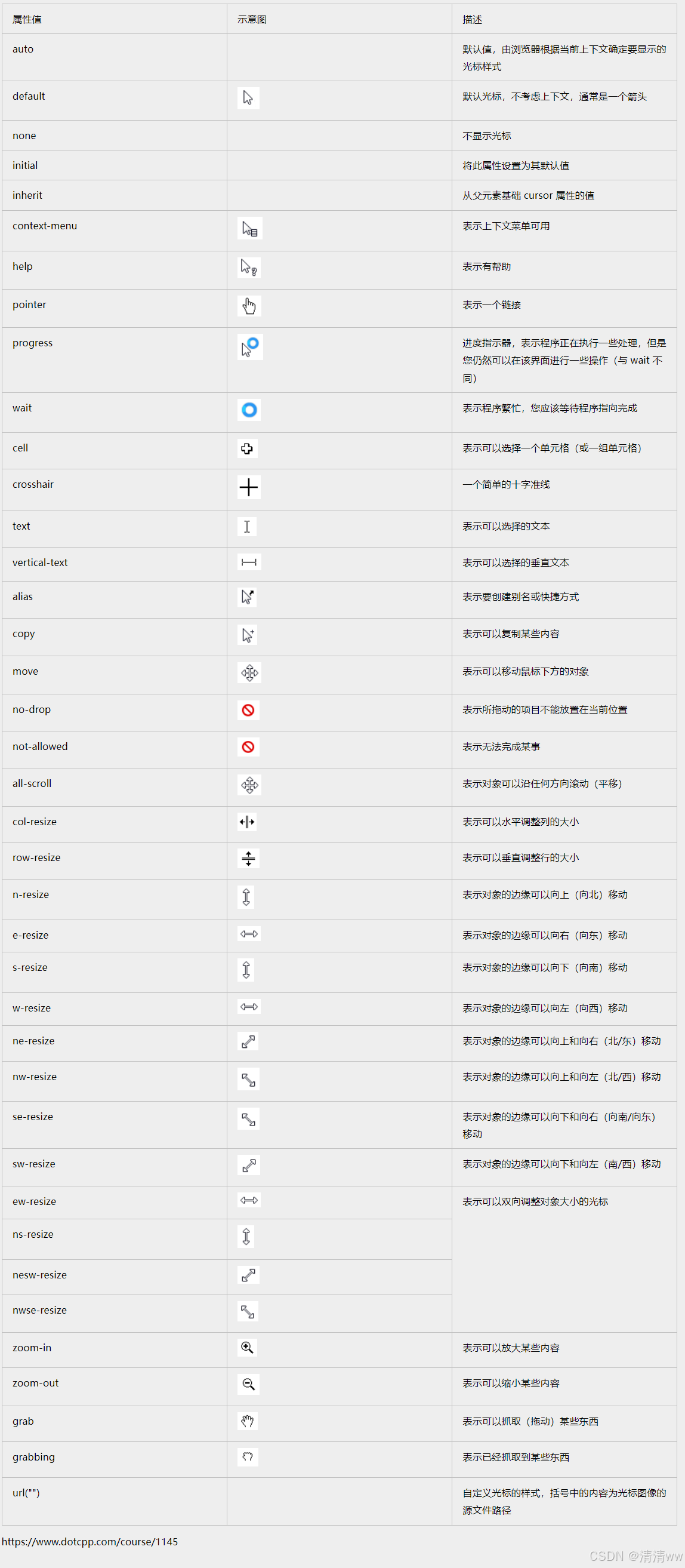Click the no-drop red prohibited icon
Image resolution: width=685 pixels, height=1568 pixels.
[x=248, y=711]
